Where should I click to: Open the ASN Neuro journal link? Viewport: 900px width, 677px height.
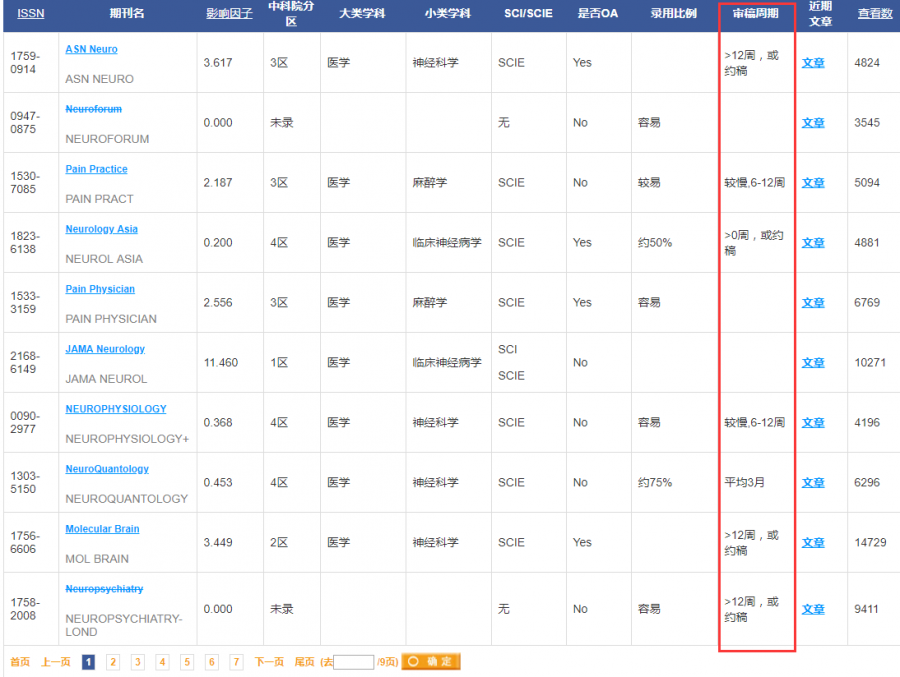pos(91,49)
